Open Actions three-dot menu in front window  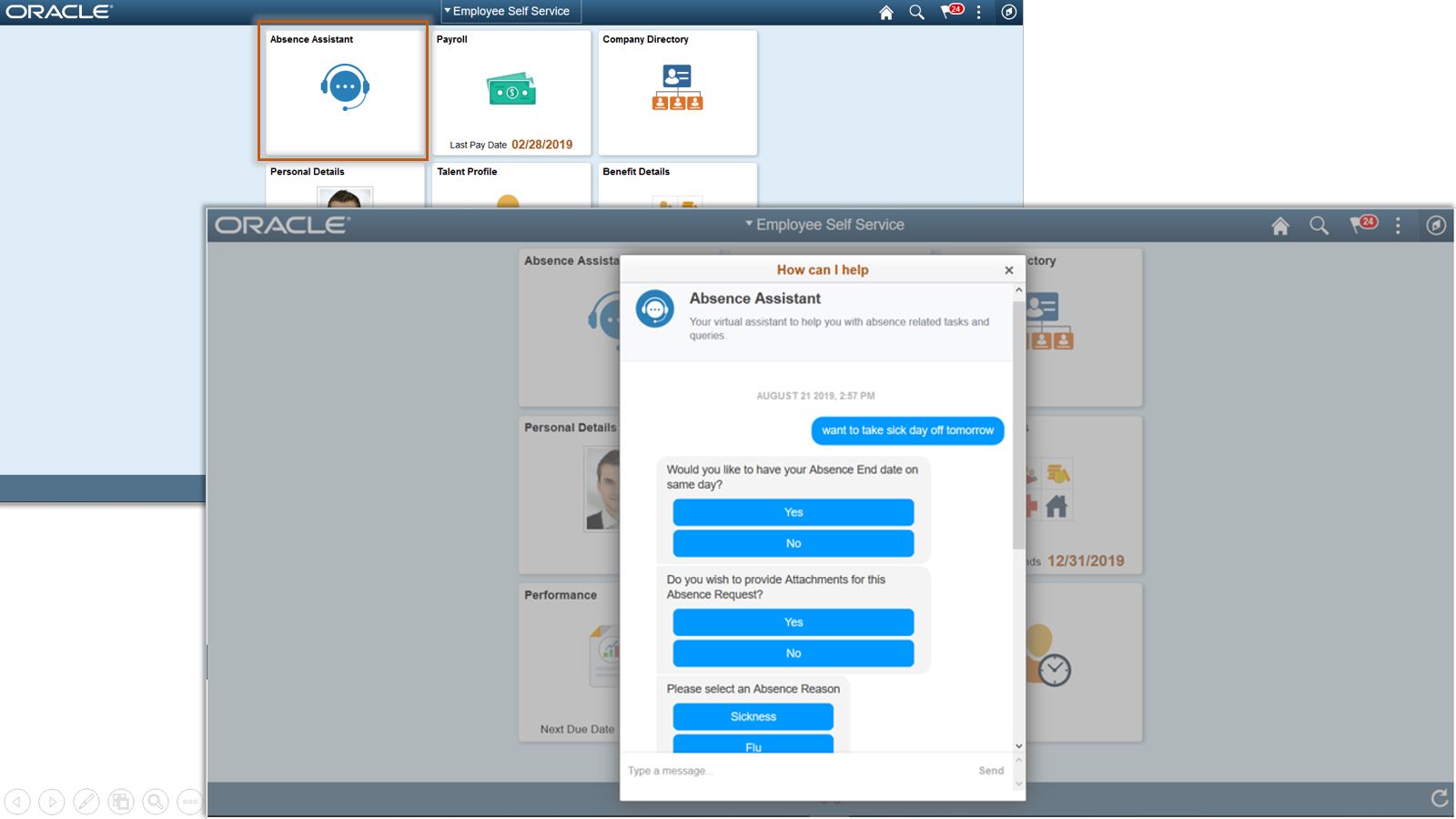pos(1399,226)
